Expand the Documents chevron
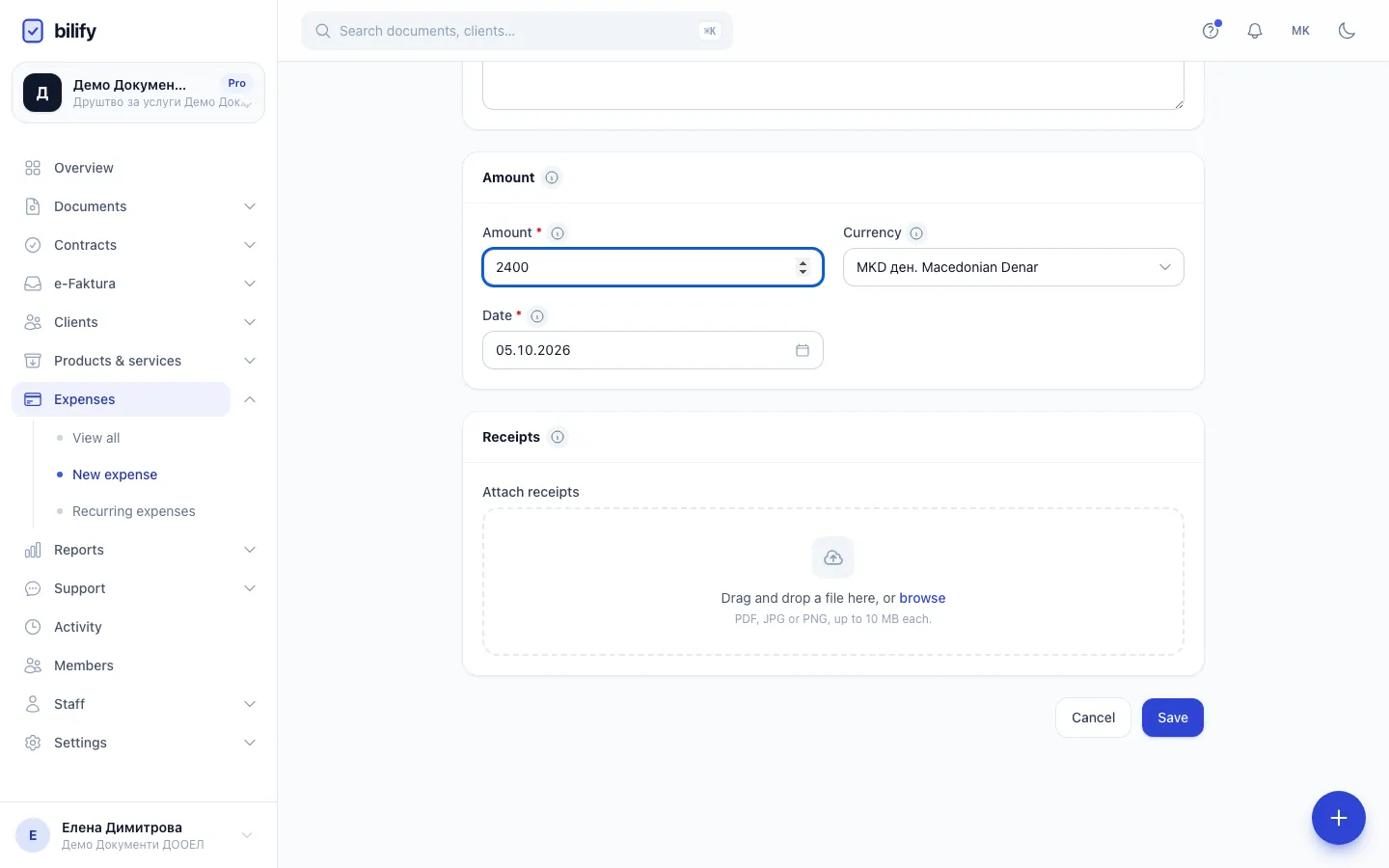This screenshot has height=868, width=1389. click(x=250, y=206)
